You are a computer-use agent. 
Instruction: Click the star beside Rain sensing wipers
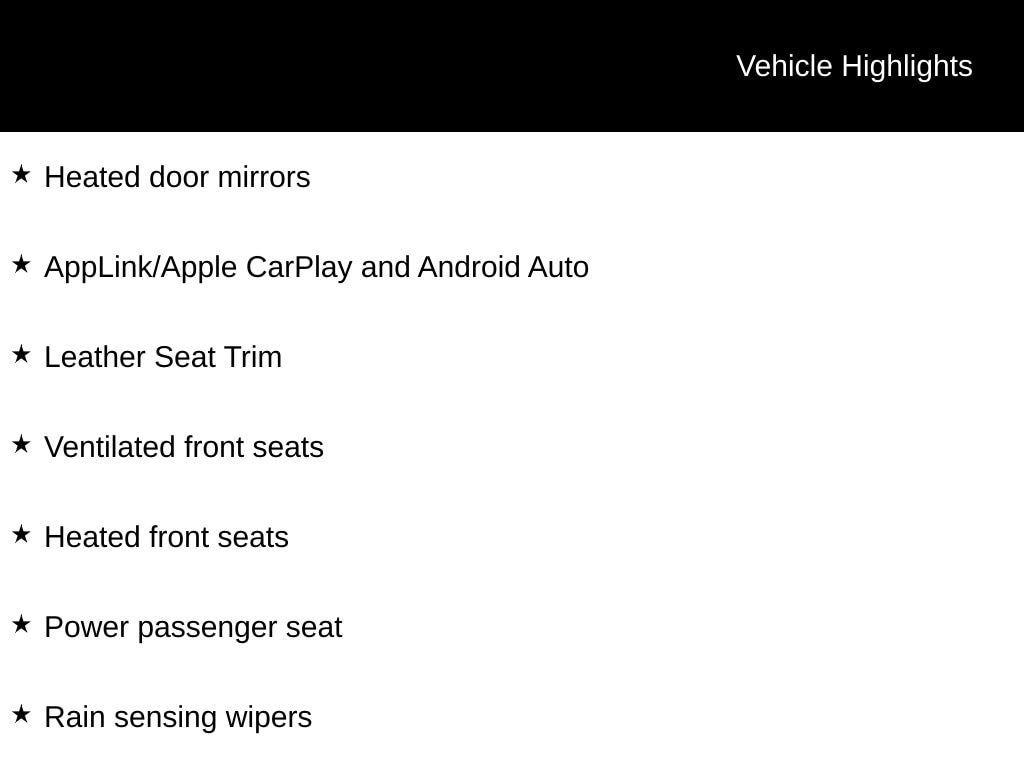[x=21, y=715]
